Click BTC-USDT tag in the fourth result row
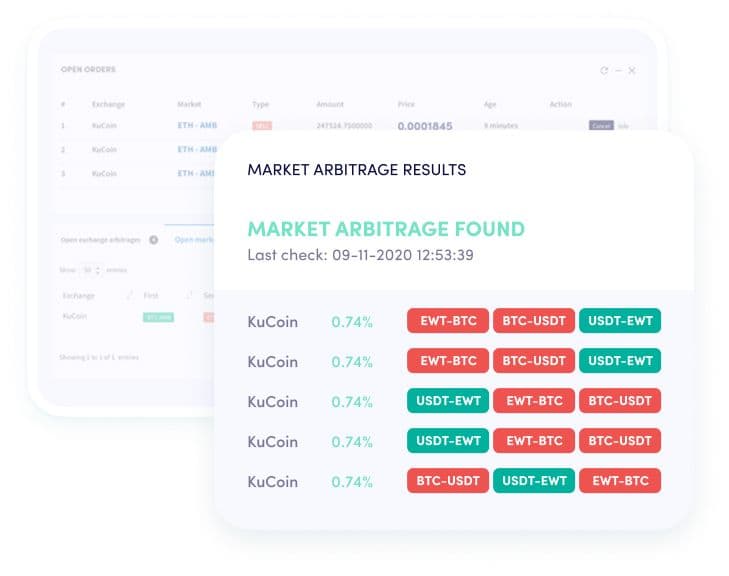The image size is (729, 576). (620, 441)
